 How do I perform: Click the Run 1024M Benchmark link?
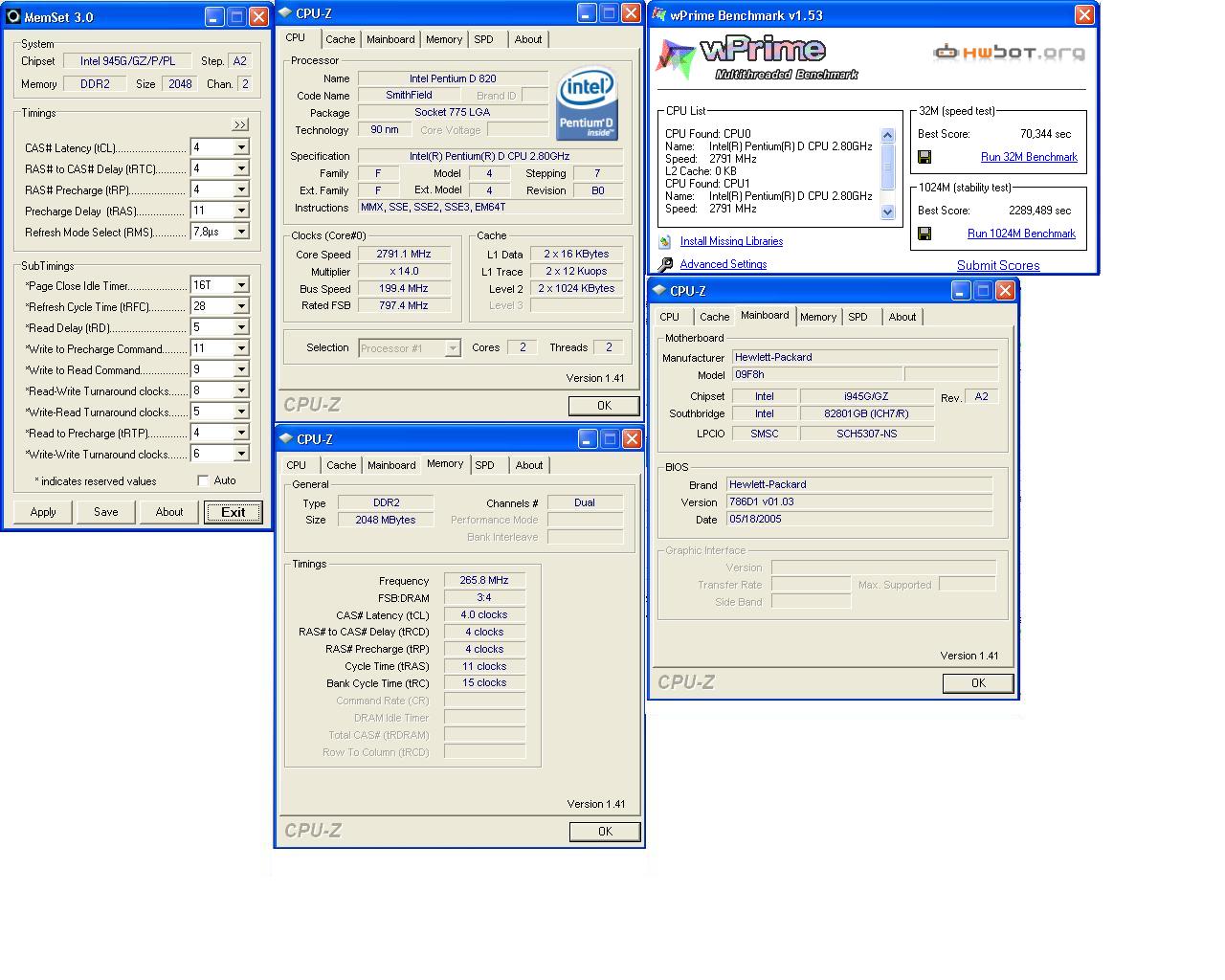point(1021,234)
